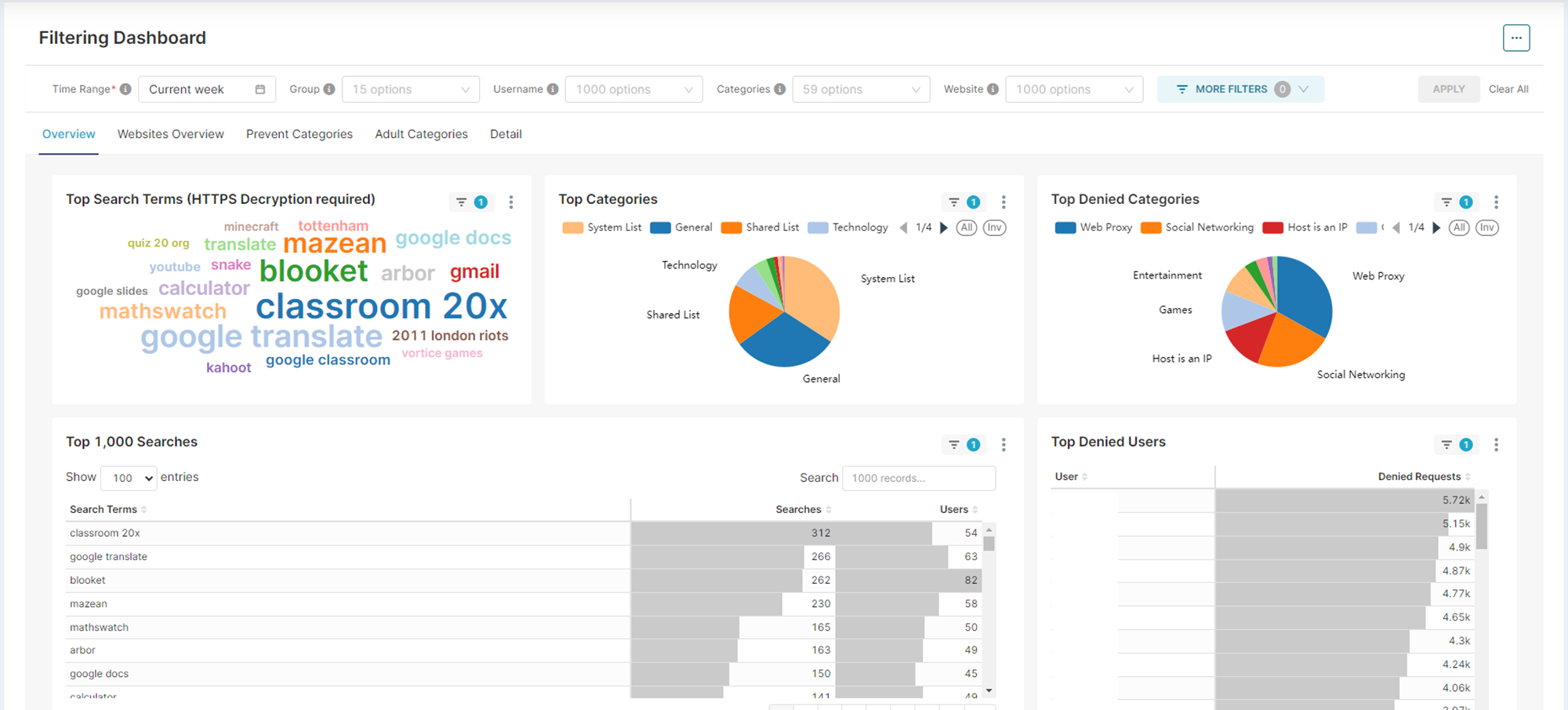Go to next Top Categories legend page
This screenshot has width=1568, height=710.
tap(944, 228)
